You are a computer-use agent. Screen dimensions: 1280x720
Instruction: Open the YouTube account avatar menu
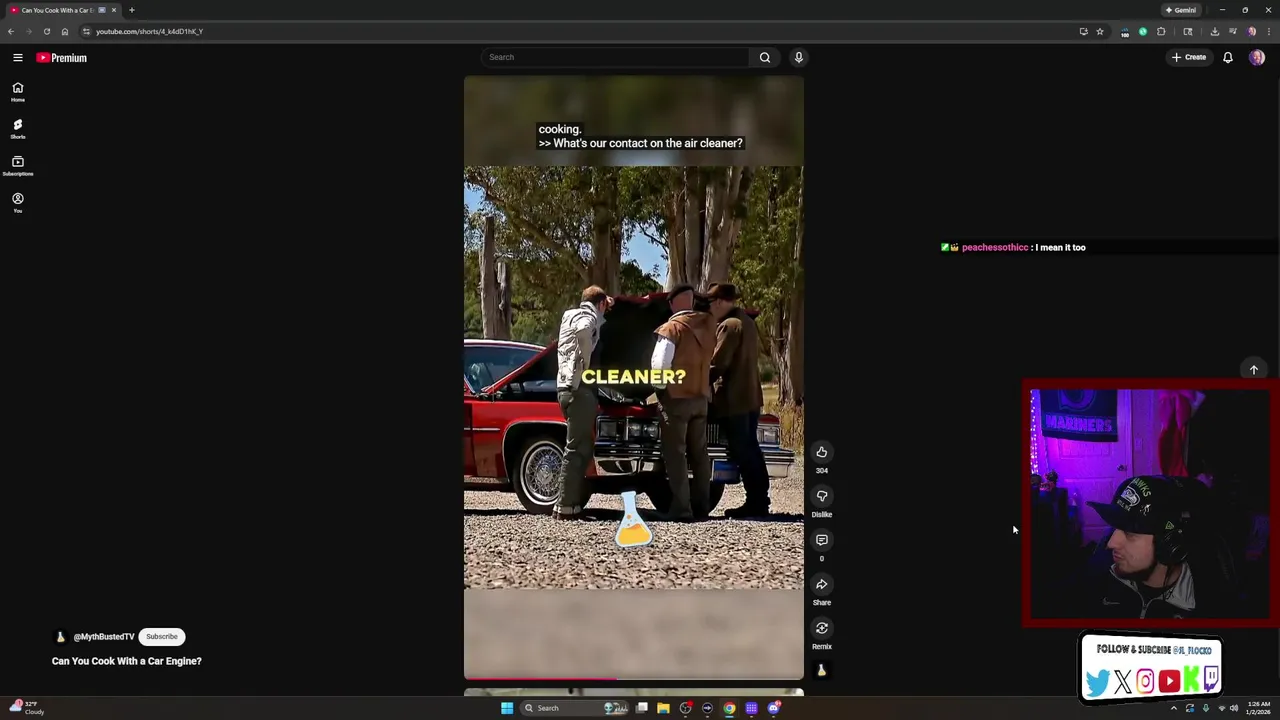(1257, 57)
